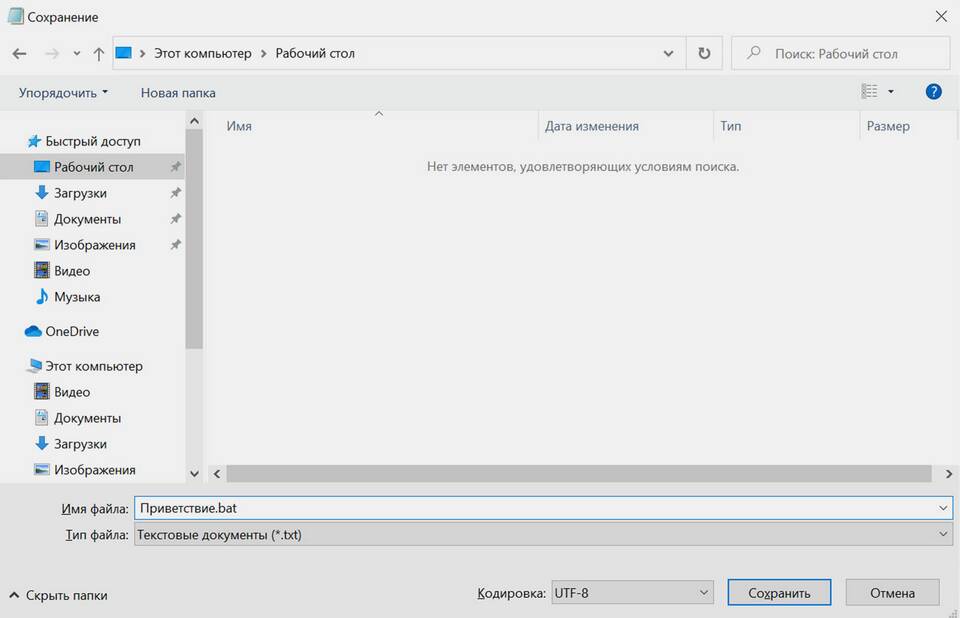Select 'Этот компьютер' in the navigation tree

click(93, 366)
